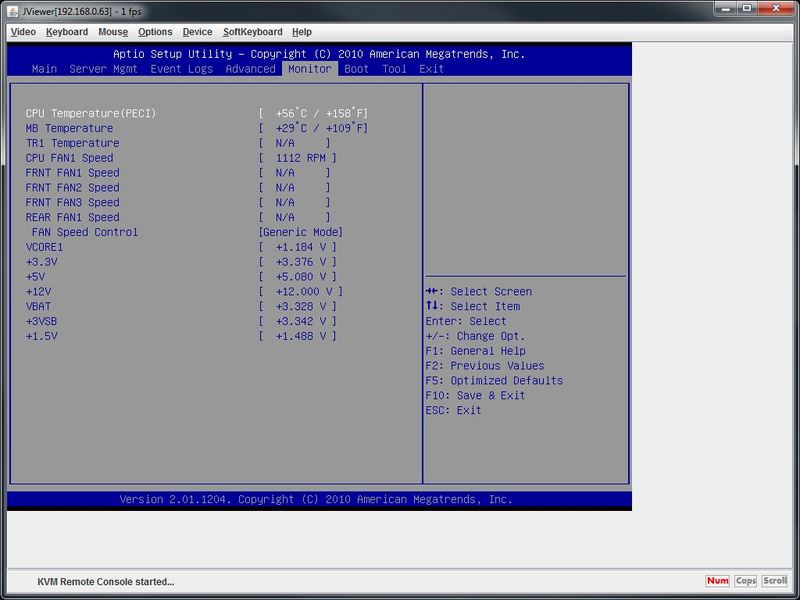This screenshot has width=800, height=600.
Task: Select the Generic Mode fan speed option
Action: pyautogui.click(x=300, y=232)
